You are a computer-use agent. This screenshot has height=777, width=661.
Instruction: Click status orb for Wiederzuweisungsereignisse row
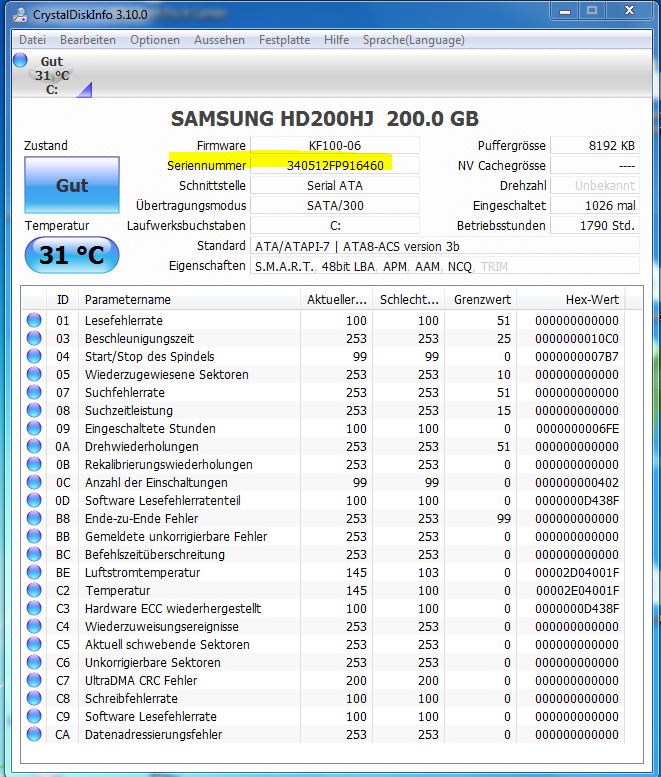pos(34,626)
